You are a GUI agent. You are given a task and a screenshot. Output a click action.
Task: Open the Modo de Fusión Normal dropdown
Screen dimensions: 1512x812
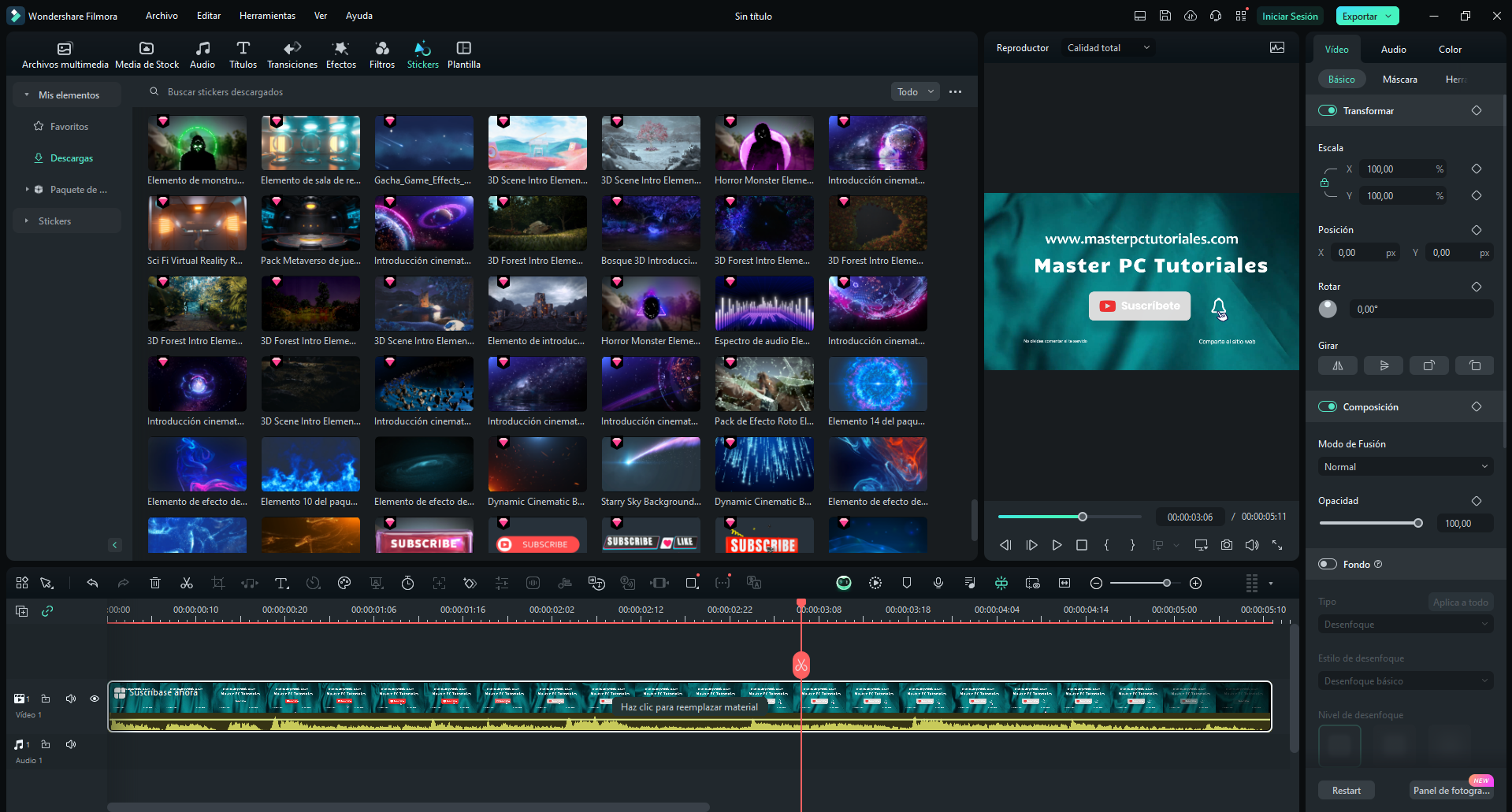pos(1406,467)
